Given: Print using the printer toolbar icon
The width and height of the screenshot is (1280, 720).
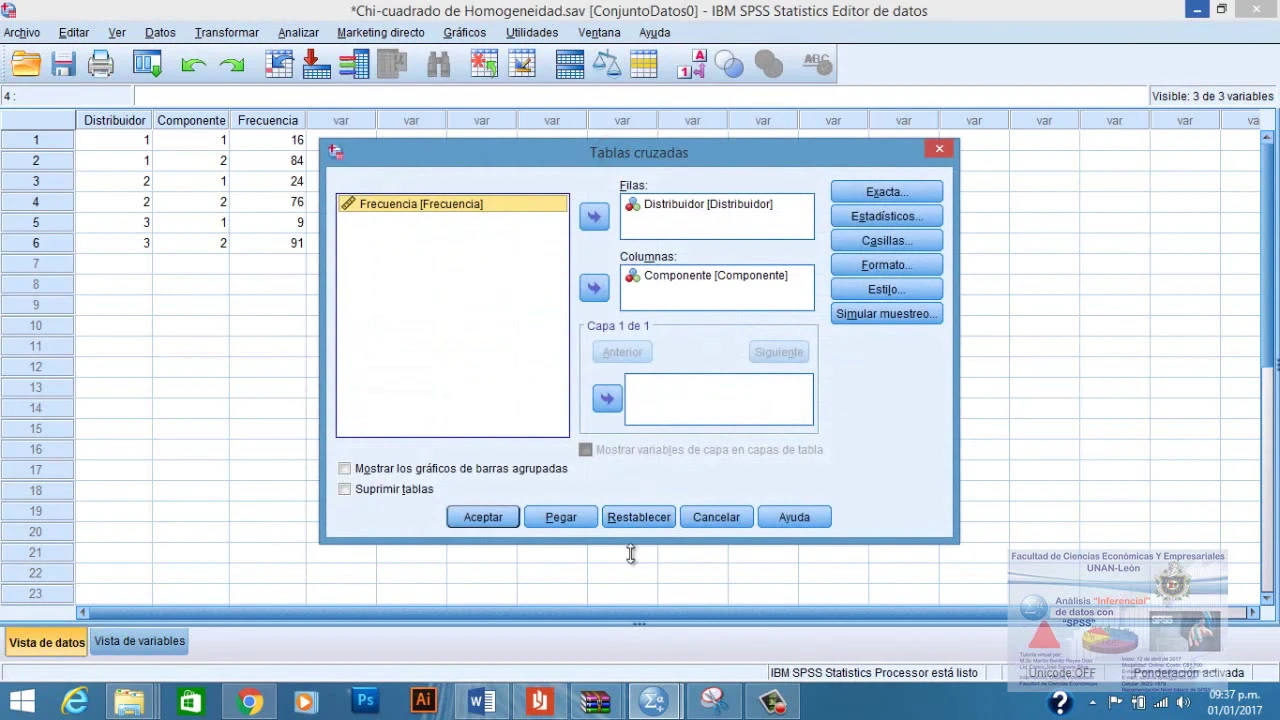Looking at the screenshot, I should (101, 65).
